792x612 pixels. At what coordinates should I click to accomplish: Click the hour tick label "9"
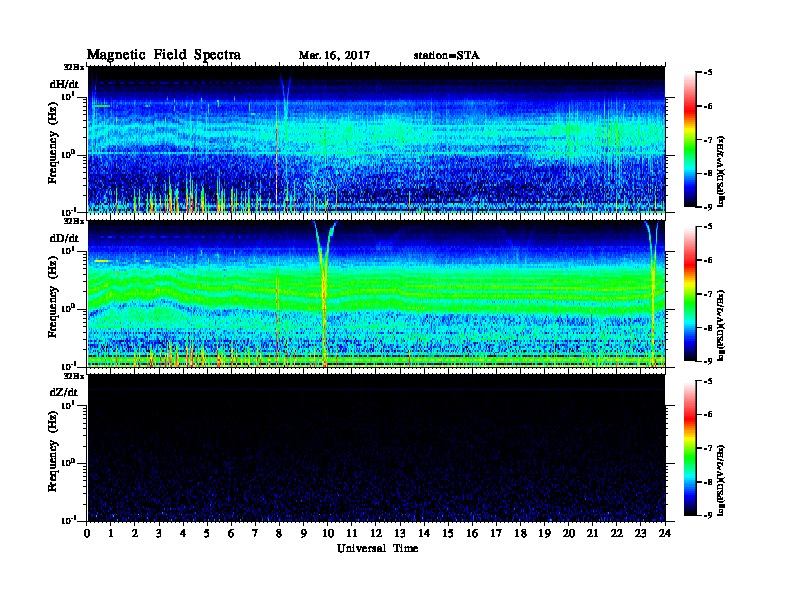(304, 533)
